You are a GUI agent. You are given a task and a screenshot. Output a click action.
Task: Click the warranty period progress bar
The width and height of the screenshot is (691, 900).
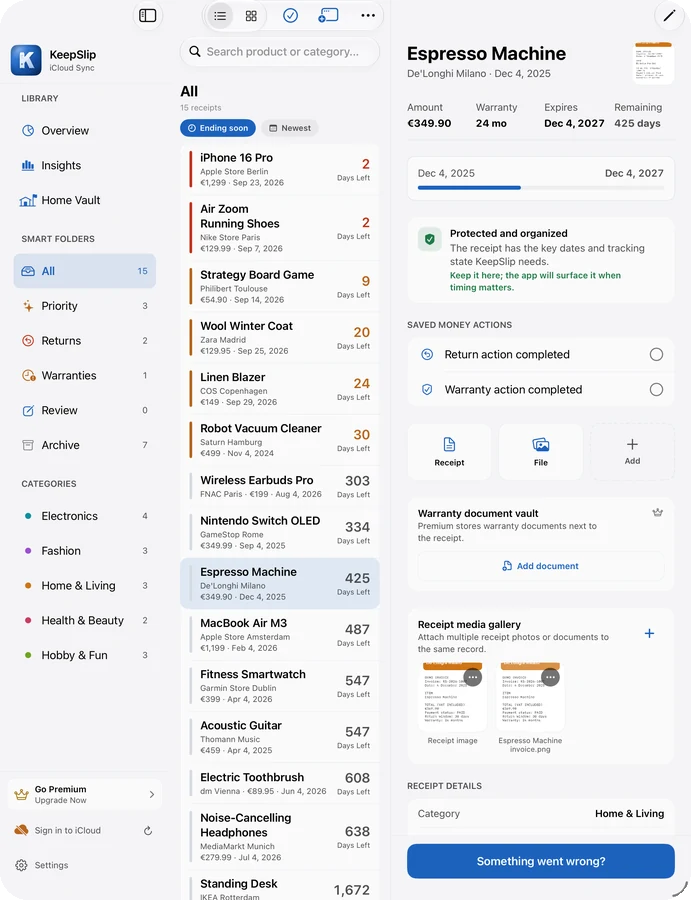point(541,188)
